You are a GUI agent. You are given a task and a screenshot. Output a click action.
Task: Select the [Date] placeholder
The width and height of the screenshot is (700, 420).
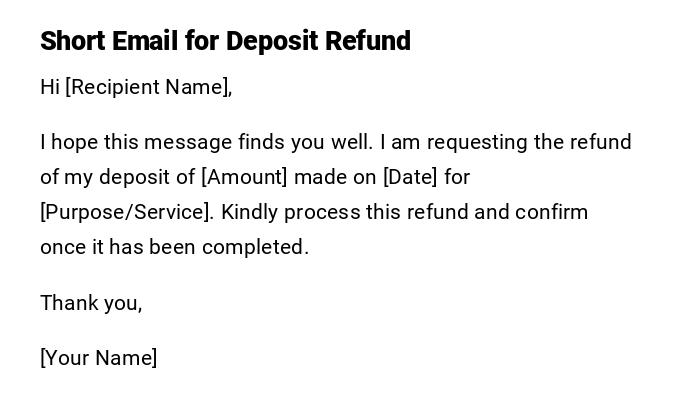(x=410, y=177)
